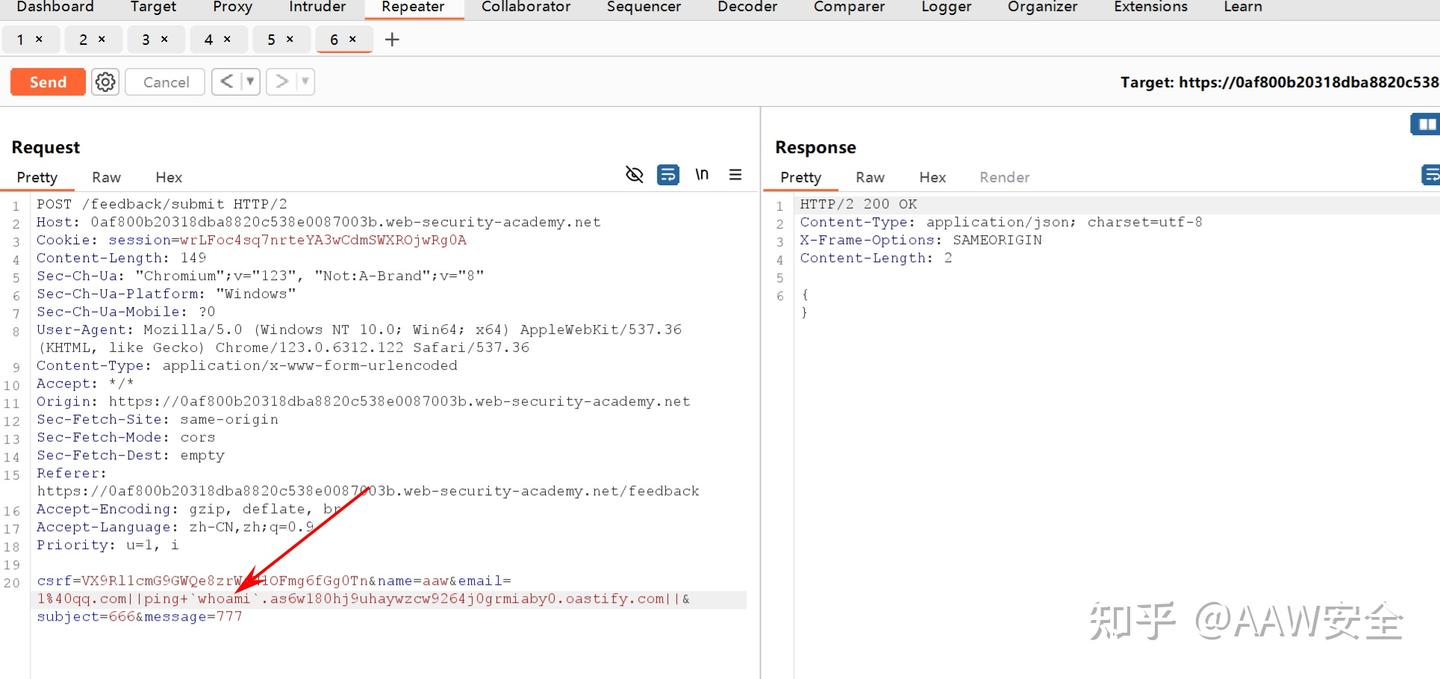Open the Intruder tab
Image resolution: width=1440 pixels, height=679 pixels.
click(x=317, y=7)
